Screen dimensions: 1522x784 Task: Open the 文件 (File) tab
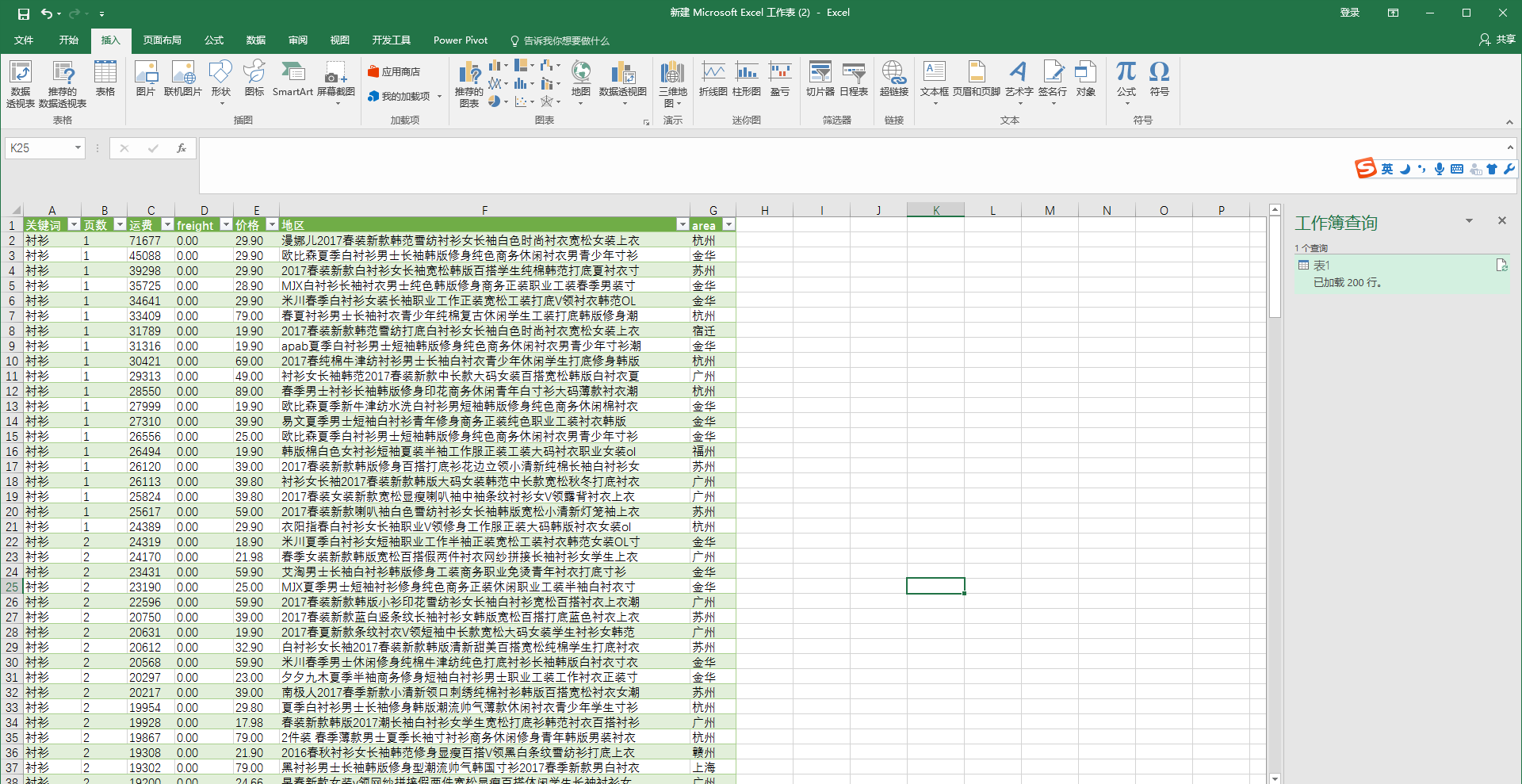(24, 40)
